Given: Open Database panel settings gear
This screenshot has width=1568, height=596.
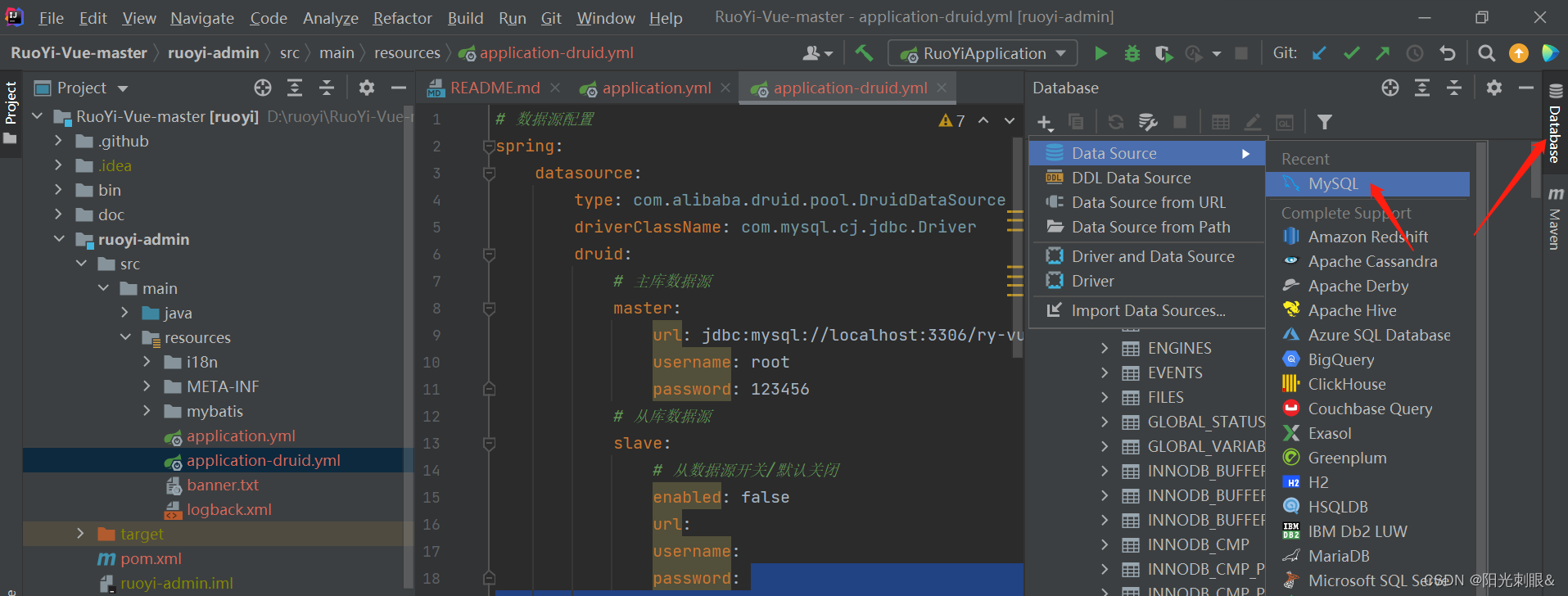Looking at the screenshot, I should click(x=1494, y=88).
